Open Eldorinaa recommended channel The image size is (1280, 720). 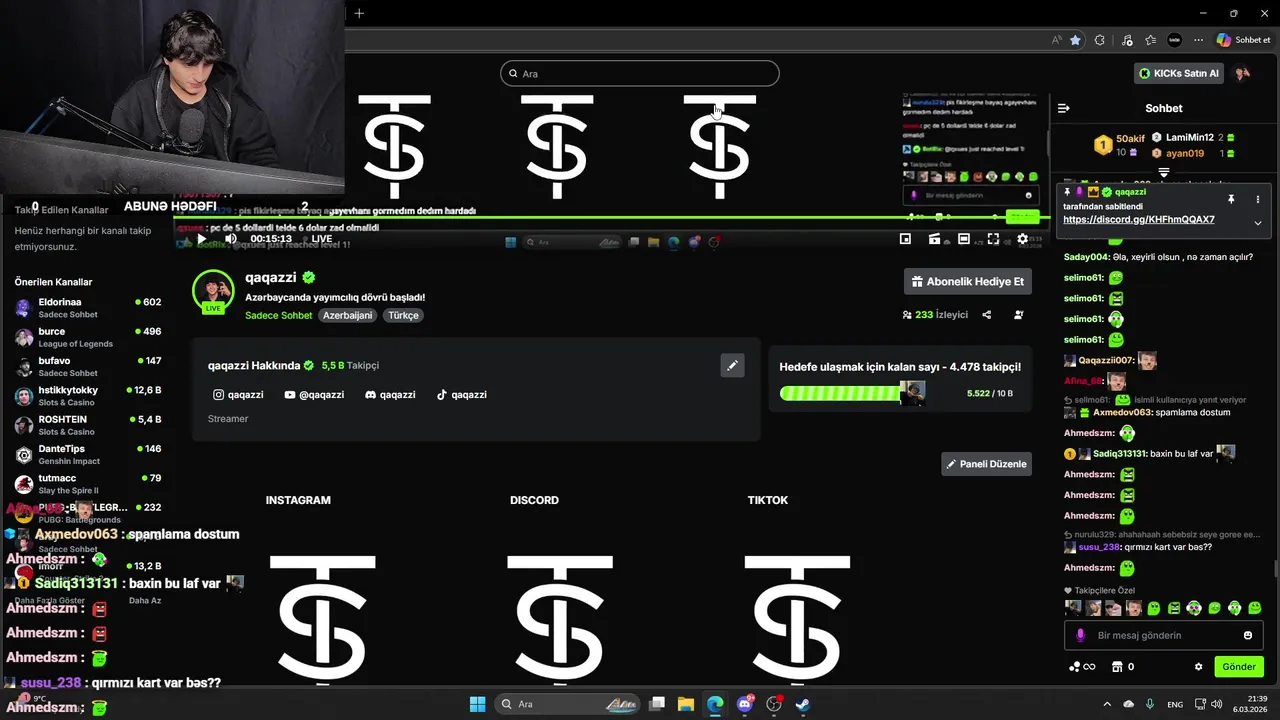[88, 308]
